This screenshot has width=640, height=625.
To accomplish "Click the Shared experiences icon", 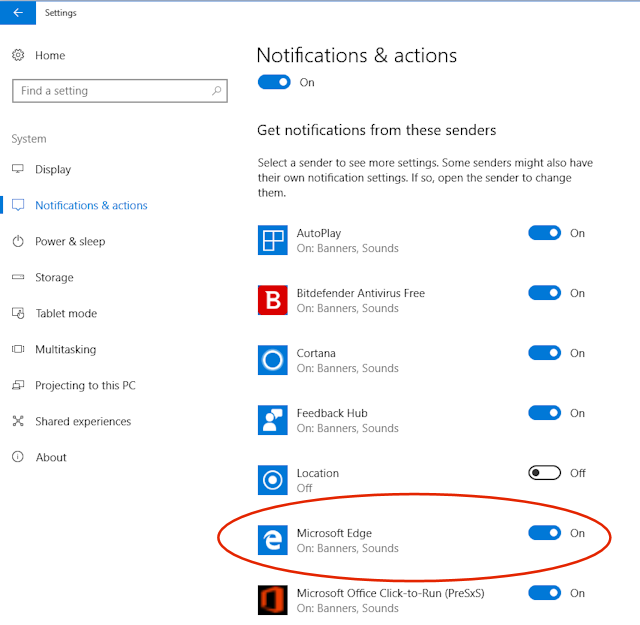I will (18, 421).
